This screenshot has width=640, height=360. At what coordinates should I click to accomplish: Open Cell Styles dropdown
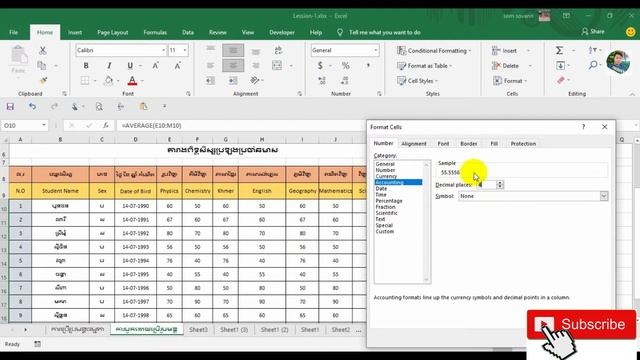[417, 81]
